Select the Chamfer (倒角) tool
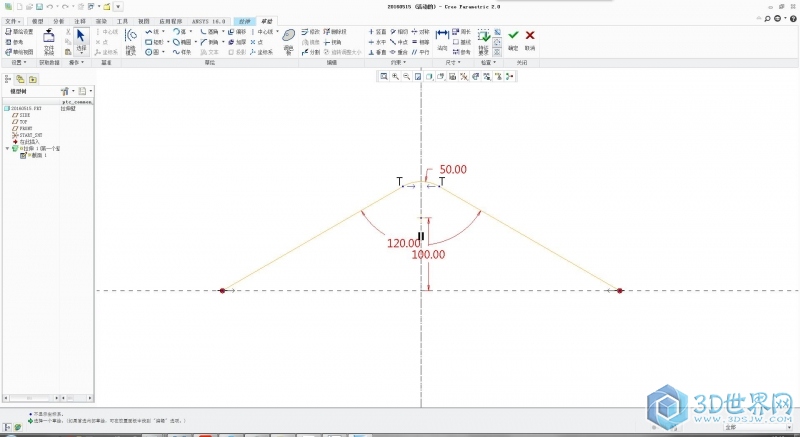The height and width of the screenshot is (437, 800). point(210,42)
